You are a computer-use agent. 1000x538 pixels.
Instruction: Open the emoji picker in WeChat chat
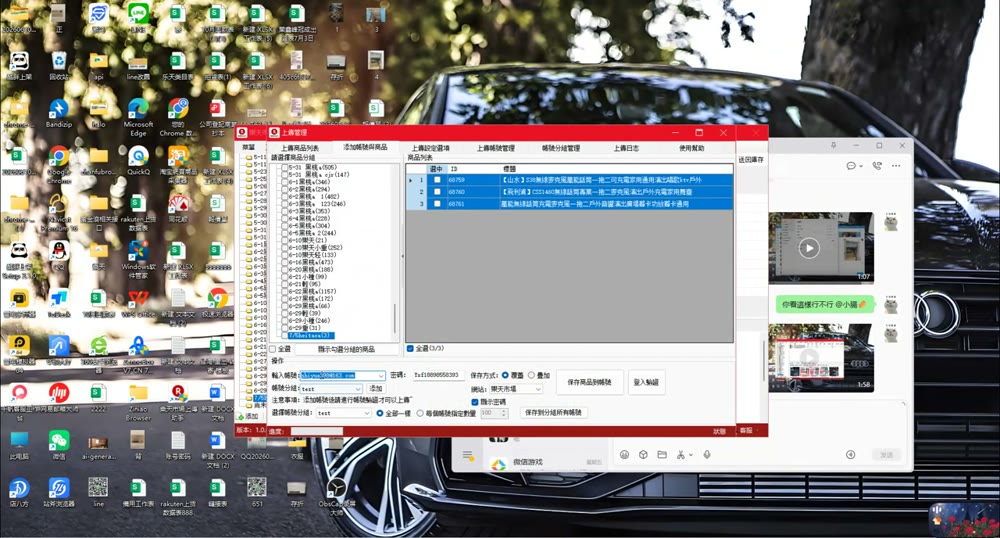[624, 454]
